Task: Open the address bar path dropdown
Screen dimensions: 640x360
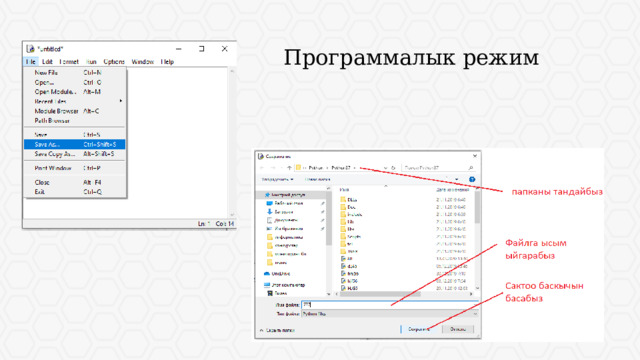Action: [386, 168]
